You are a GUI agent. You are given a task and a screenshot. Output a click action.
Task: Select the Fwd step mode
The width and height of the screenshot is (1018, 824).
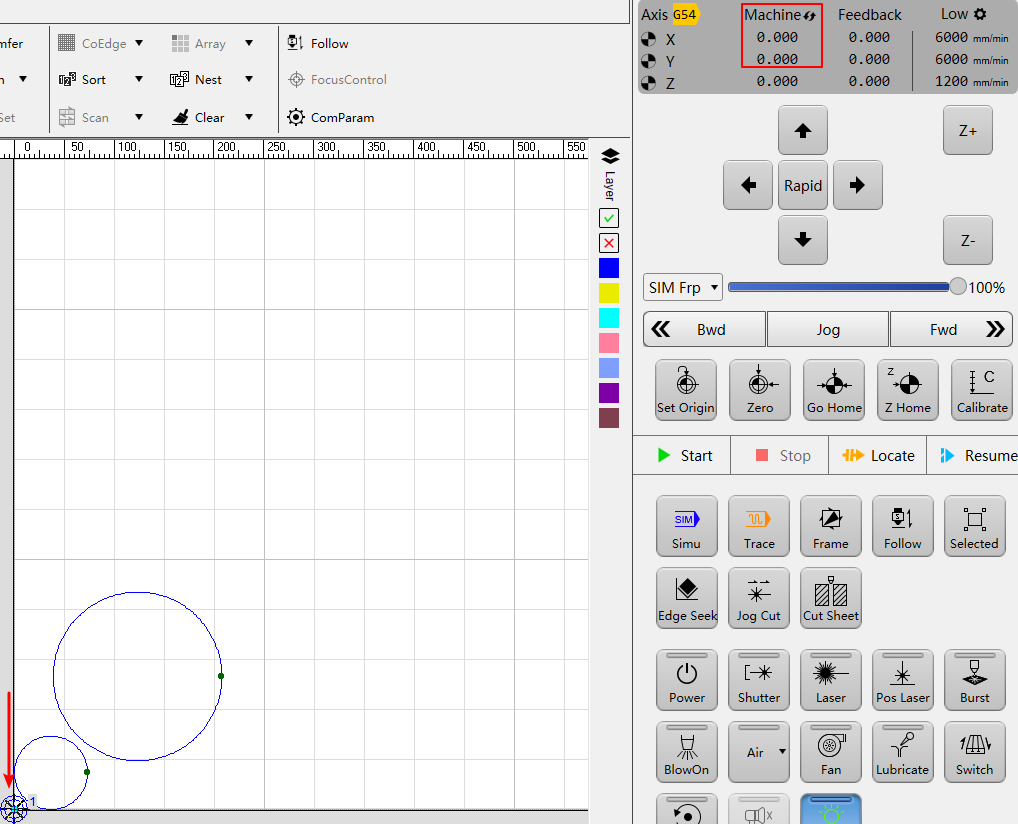tap(951, 329)
